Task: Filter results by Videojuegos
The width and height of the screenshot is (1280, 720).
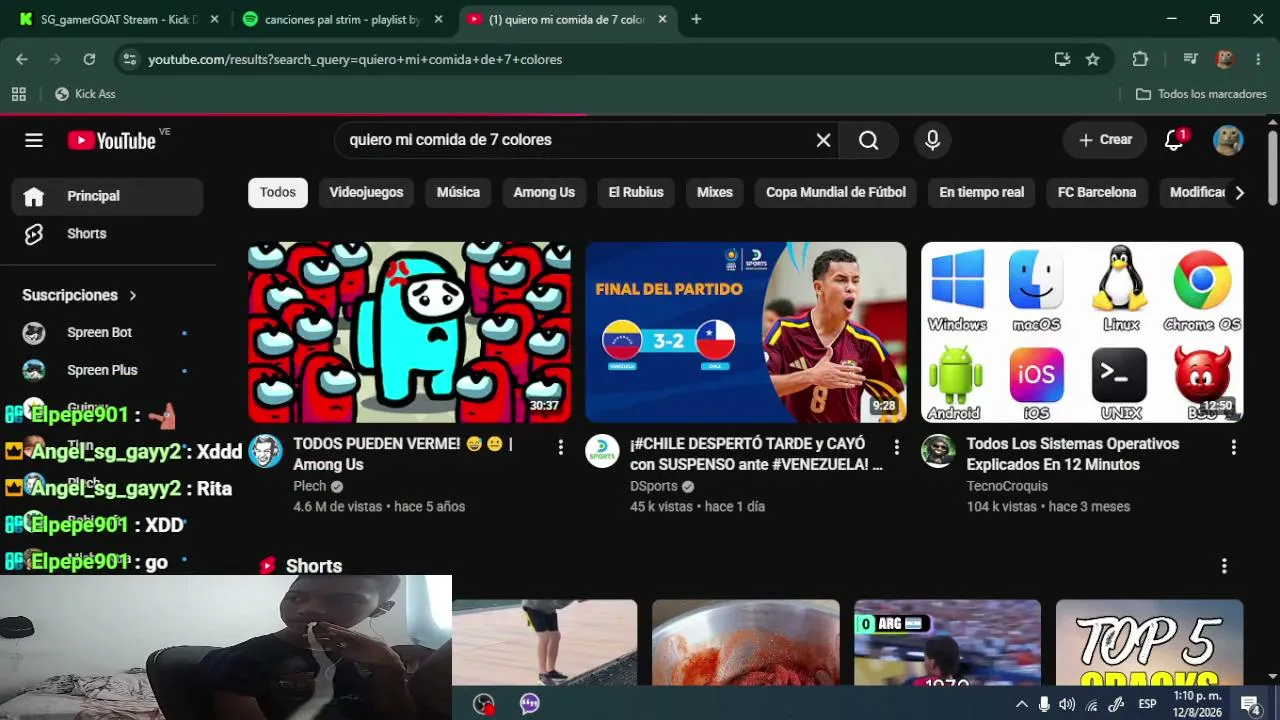Action: [x=366, y=193]
